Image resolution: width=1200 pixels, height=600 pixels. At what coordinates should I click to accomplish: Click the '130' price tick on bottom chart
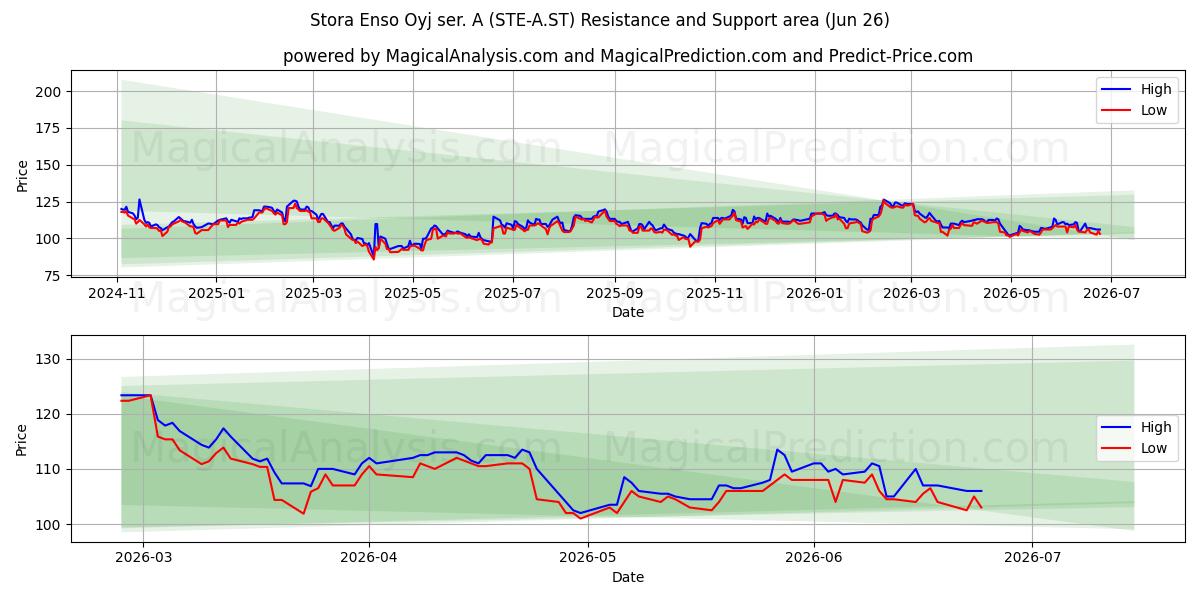pos(48,359)
